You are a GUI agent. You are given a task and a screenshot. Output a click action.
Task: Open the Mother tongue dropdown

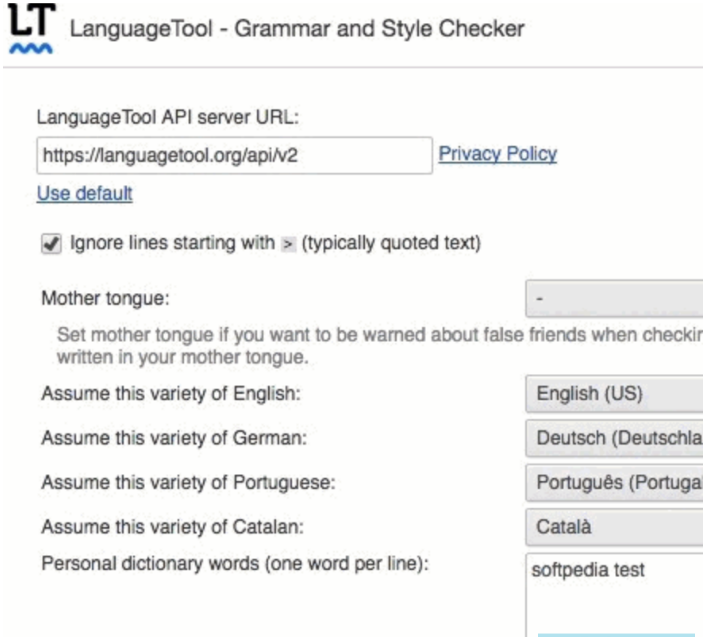[614, 298]
